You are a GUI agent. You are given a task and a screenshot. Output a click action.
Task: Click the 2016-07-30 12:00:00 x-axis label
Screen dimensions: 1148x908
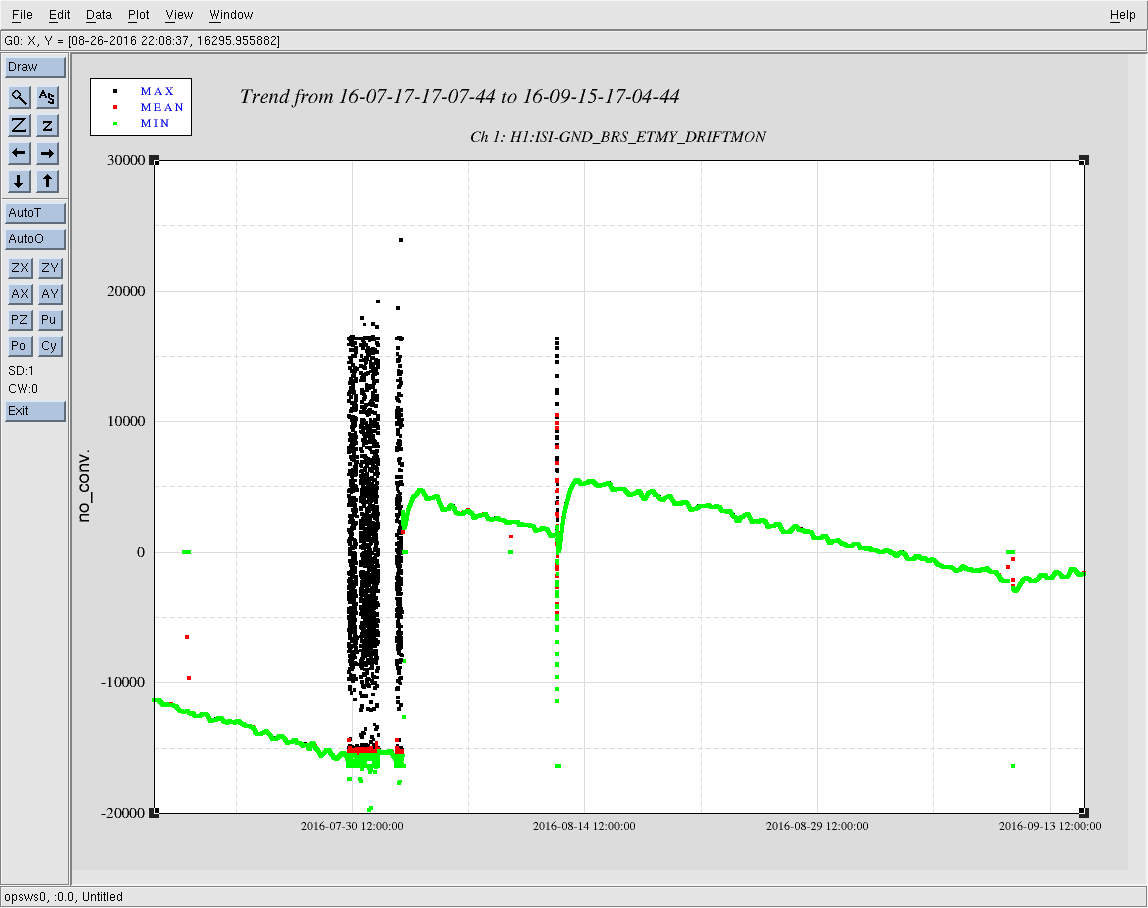pyautogui.click(x=352, y=826)
